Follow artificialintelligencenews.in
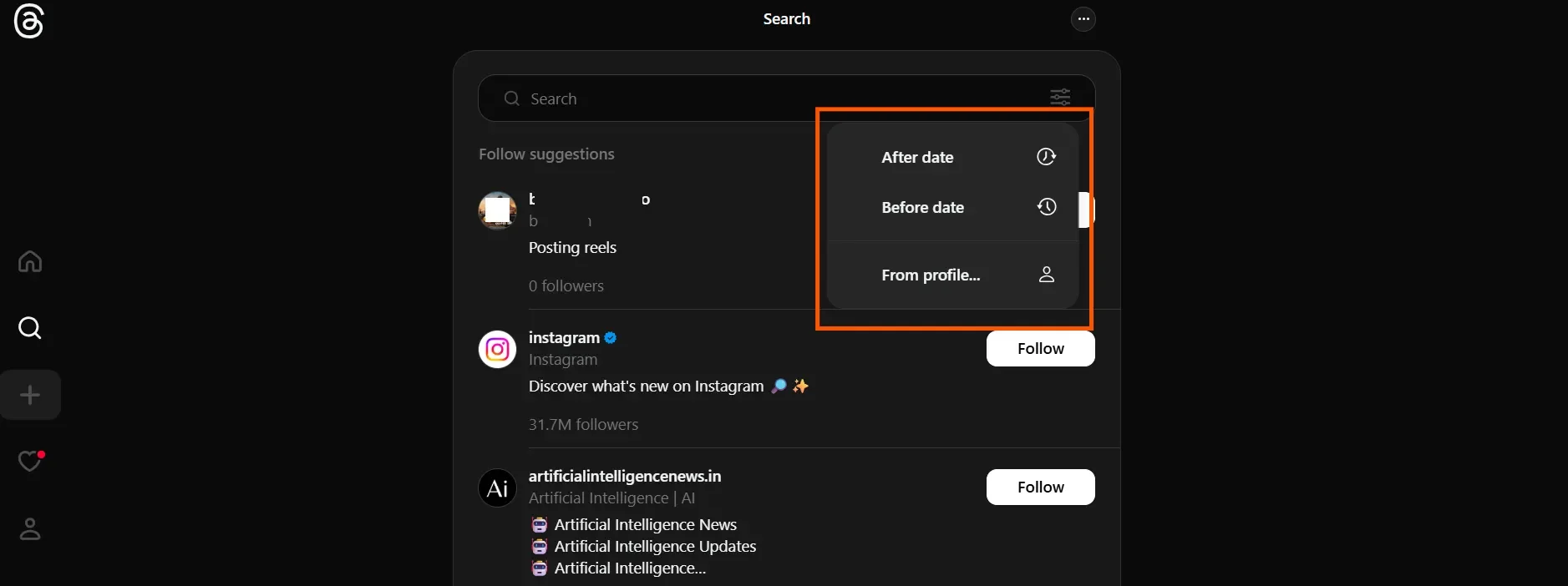Viewport: 1568px width, 586px height. 1040,487
